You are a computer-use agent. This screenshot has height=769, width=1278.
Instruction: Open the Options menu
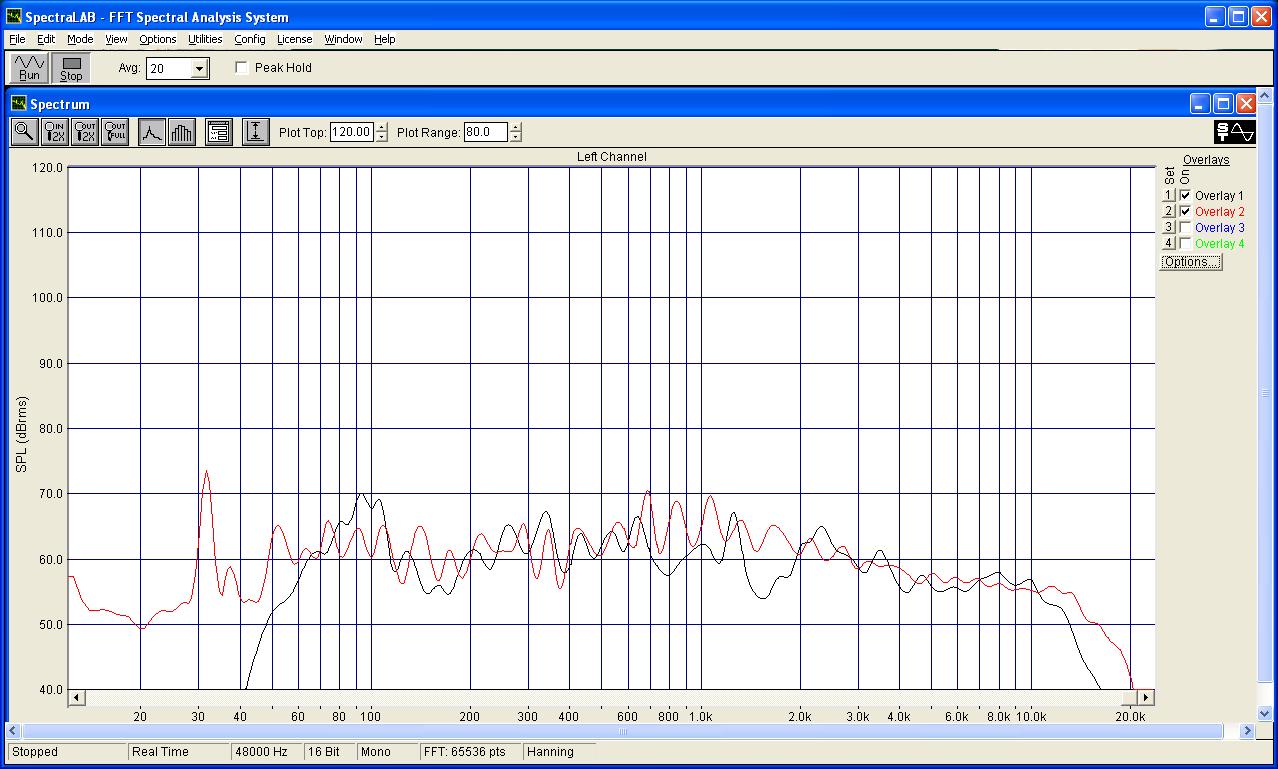(x=158, y=39)
